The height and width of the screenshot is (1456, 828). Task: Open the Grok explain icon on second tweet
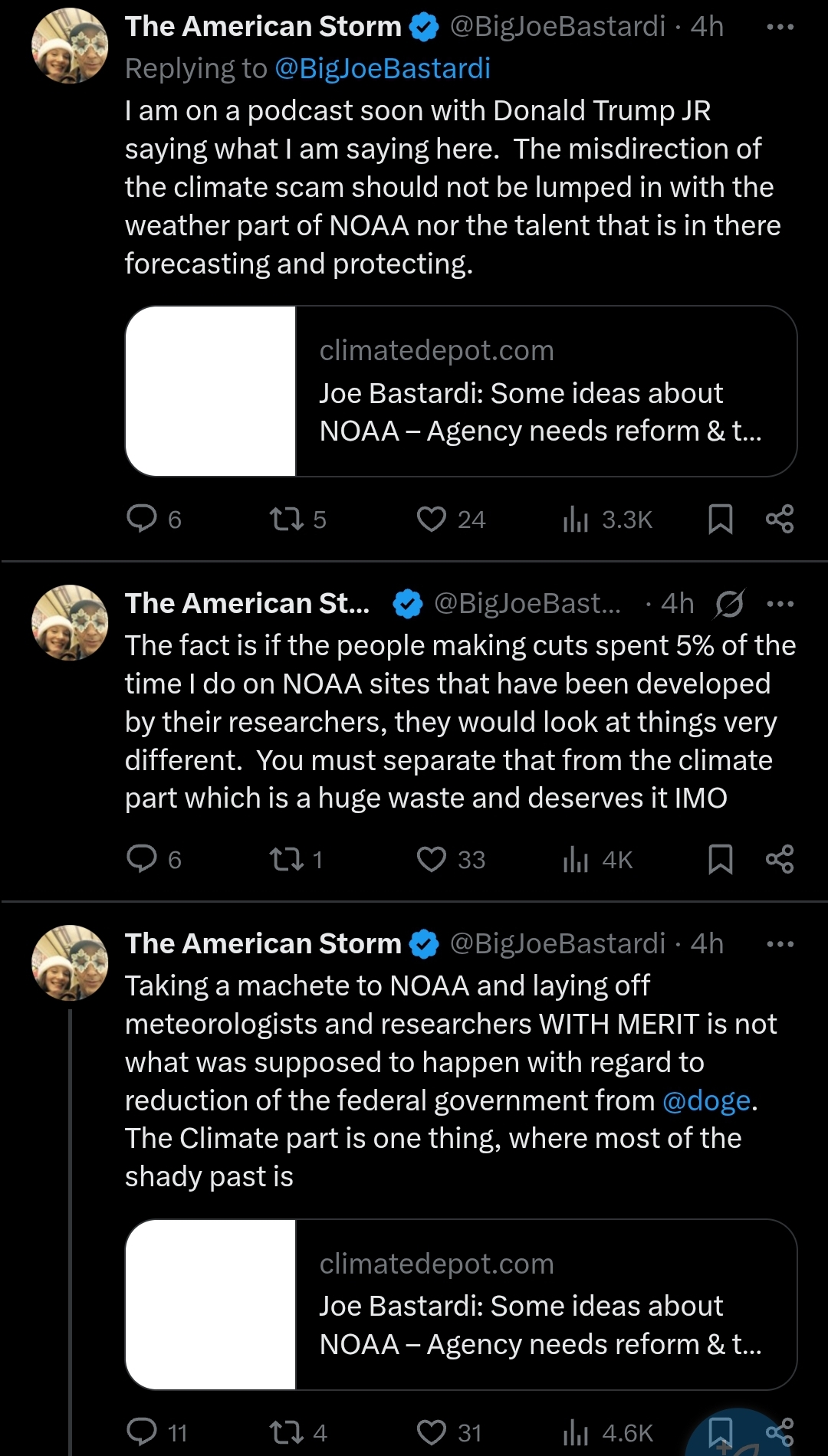[x=729, y=605]
